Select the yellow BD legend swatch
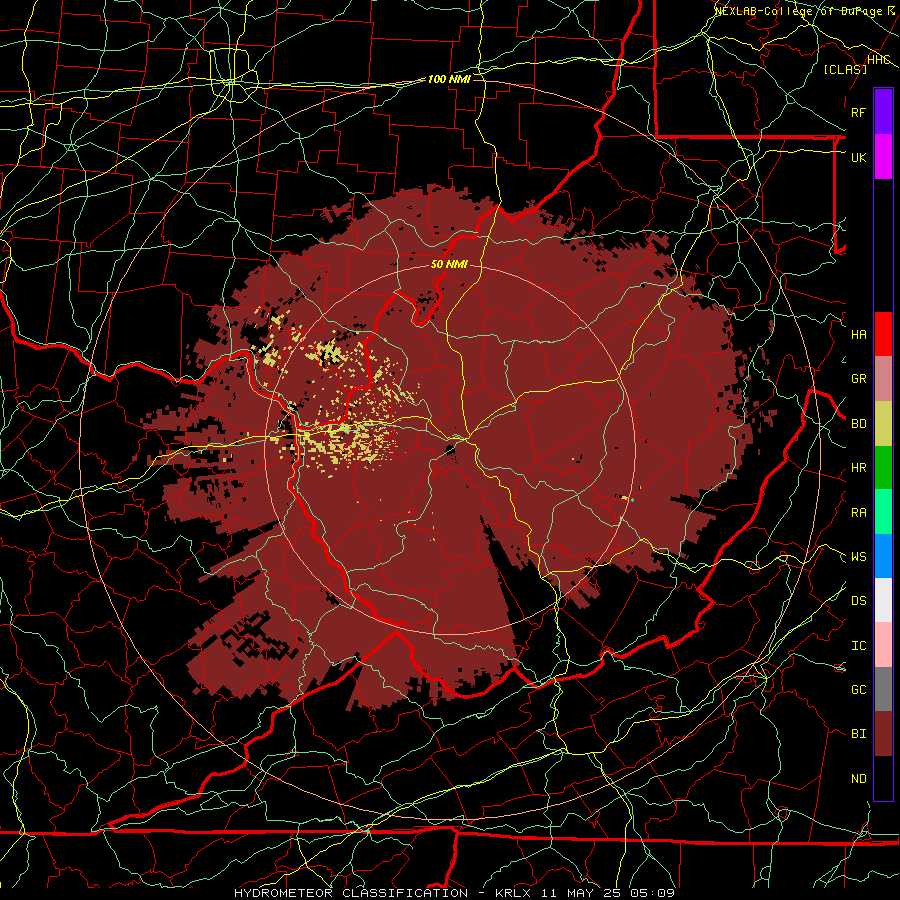The image size is (900, 900). [x=883, y=424]
